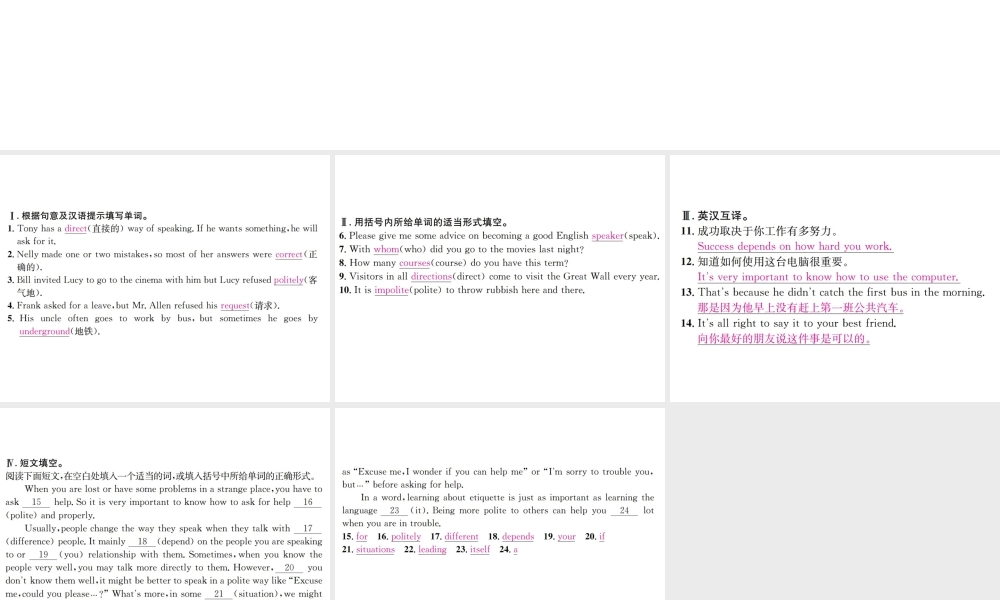Click answer 17 "different"
The image size is (1000, 600).
[461, 537]
